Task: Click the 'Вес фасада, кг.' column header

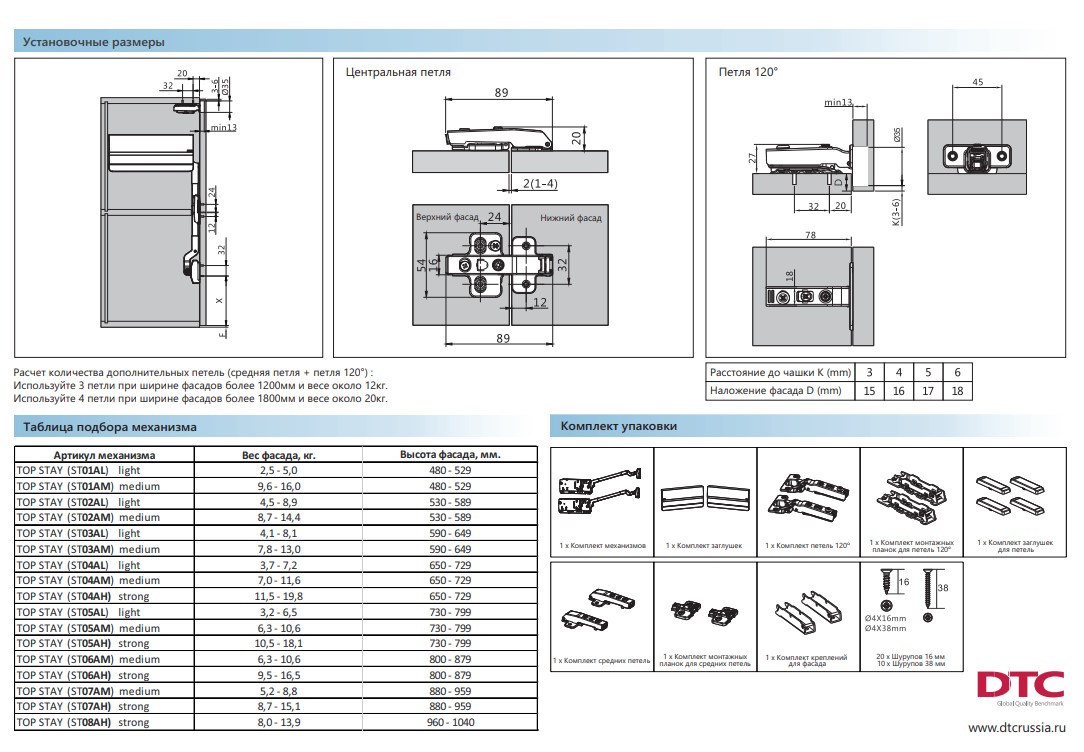Action: pos(279,454)
